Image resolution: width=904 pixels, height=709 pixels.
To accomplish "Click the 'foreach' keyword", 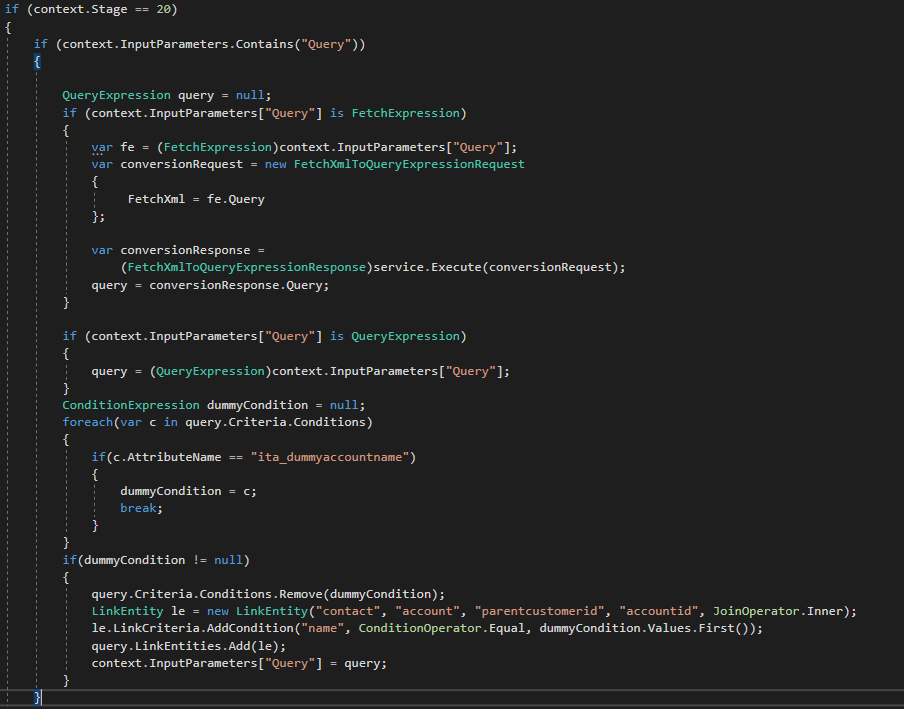I will tap(88, 423).
